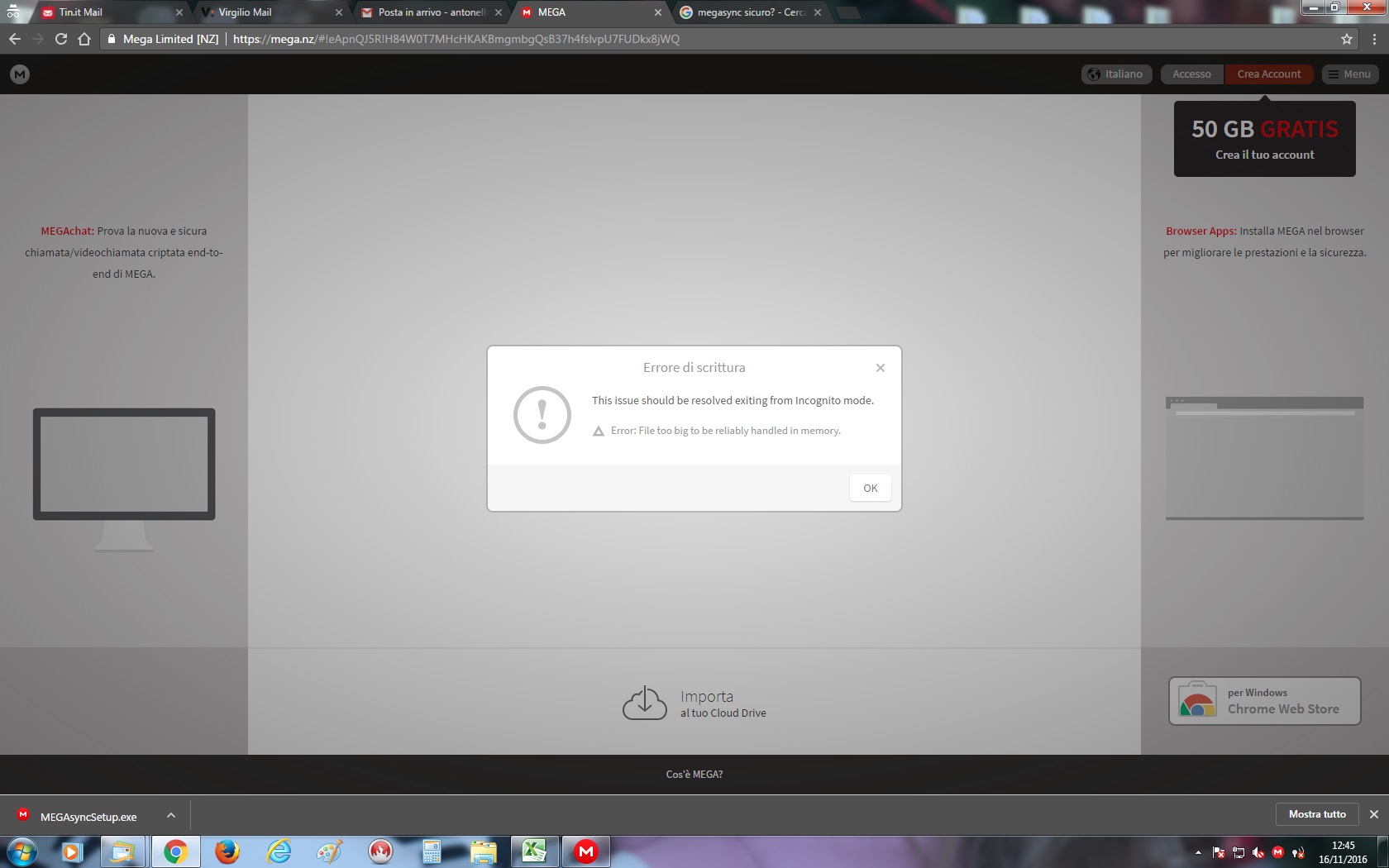Click the Chrome taskbar icon
Screen dimensions: 1389x868
(175, 851)
